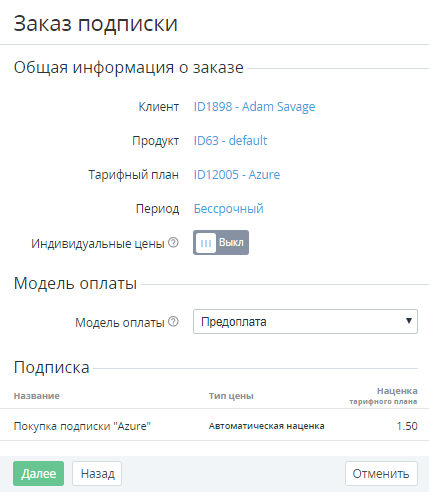Open tariff plan link ID12005 - Azure
The height and width of the screenshot is (500, 429).
[237, 175]
